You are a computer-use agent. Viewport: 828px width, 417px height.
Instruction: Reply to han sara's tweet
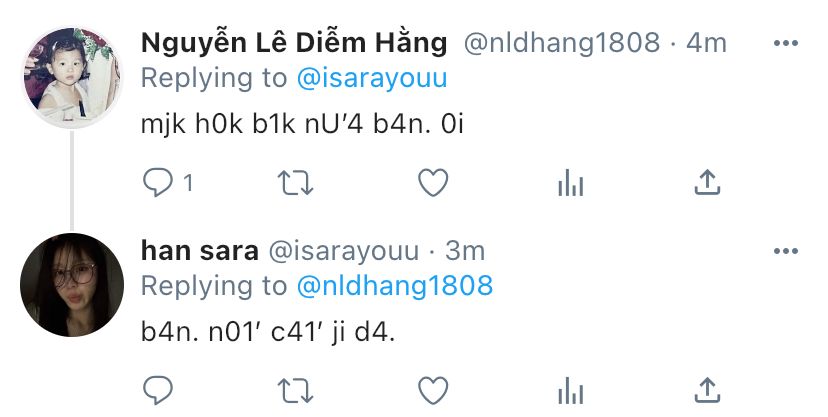(x=158, y=391)
